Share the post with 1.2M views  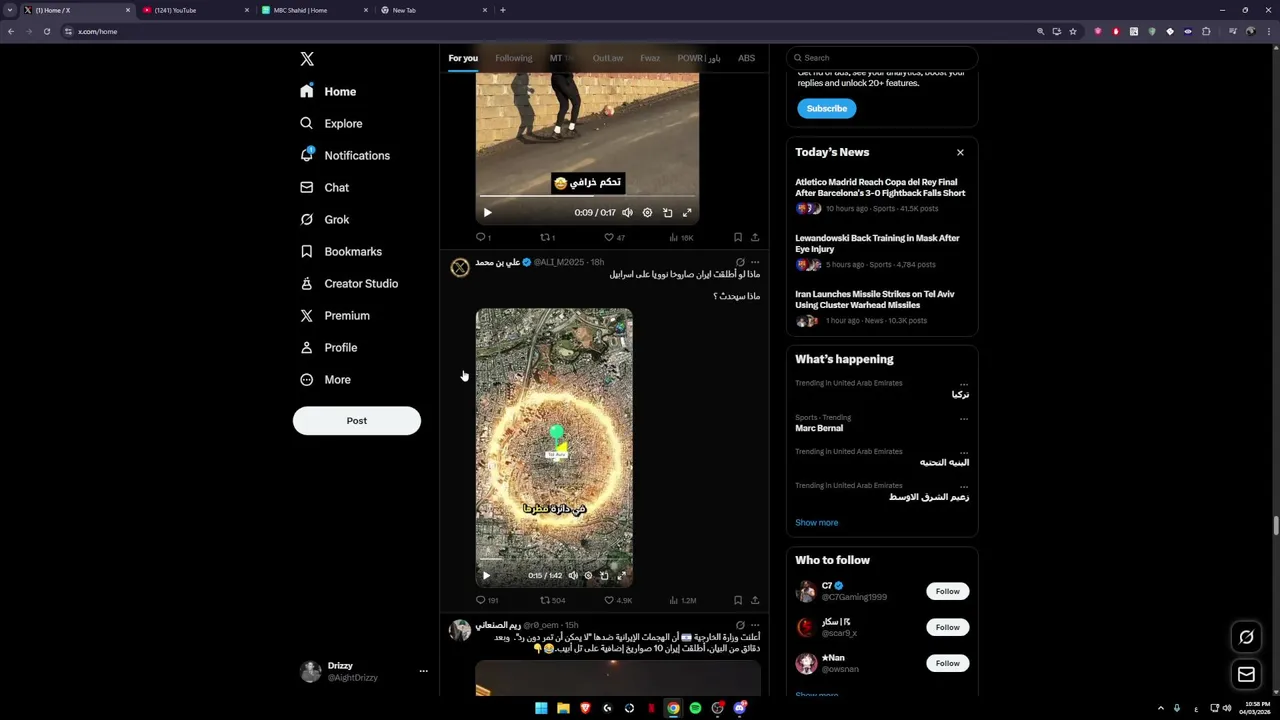click(755, 600)
